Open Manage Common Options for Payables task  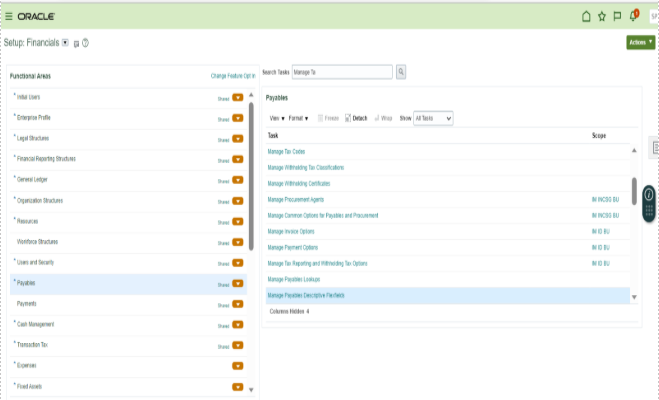point(323,216)
